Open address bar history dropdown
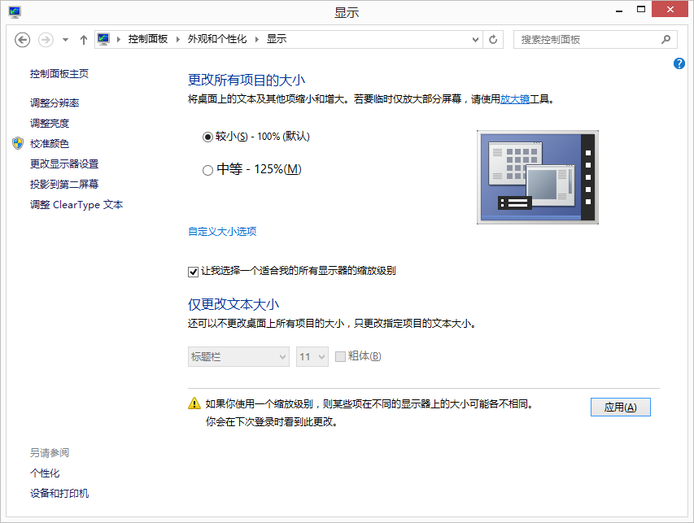Screen dimensions: 694x523 475,39
